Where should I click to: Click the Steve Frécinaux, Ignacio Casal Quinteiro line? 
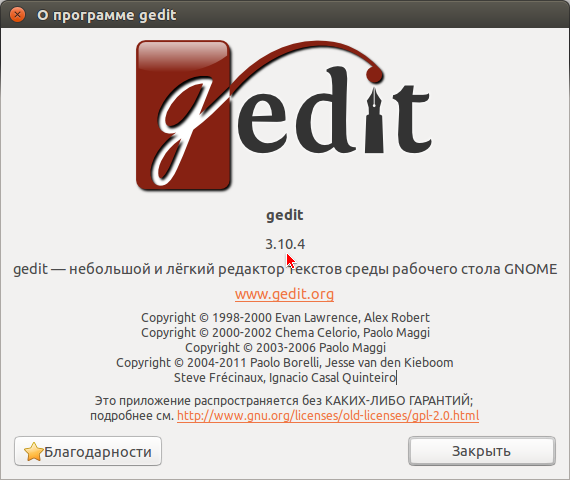pyautogui.click(x=285, y=378)
